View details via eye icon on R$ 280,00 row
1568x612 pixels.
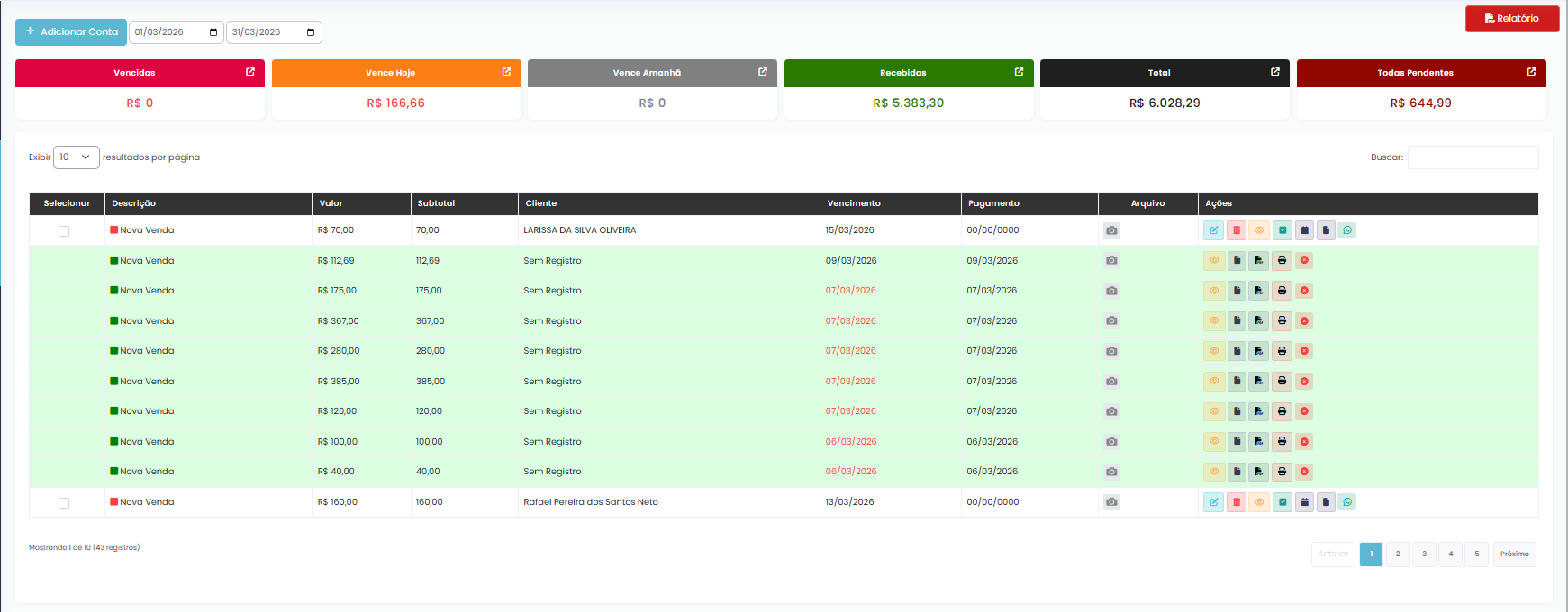1214,351
